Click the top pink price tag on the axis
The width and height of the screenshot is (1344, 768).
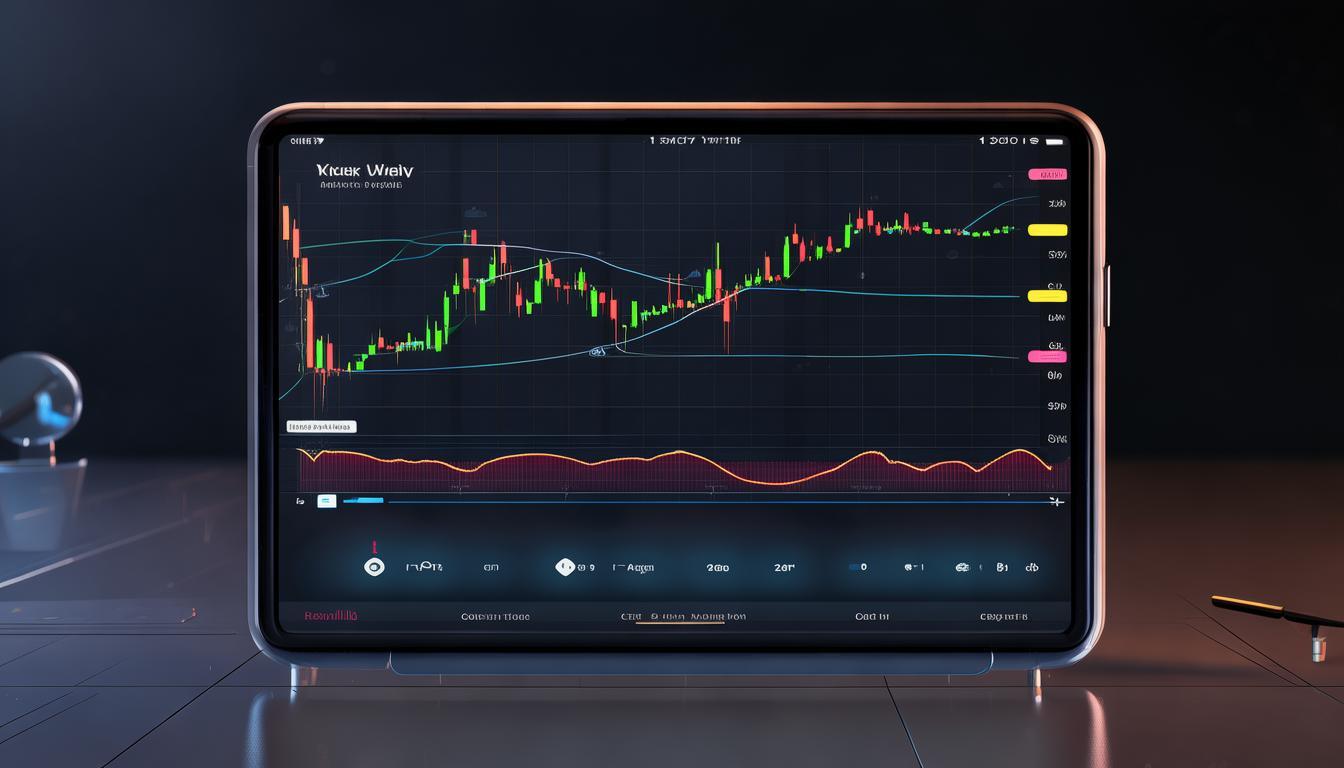pyautogui.click(x=1048, y=175)
